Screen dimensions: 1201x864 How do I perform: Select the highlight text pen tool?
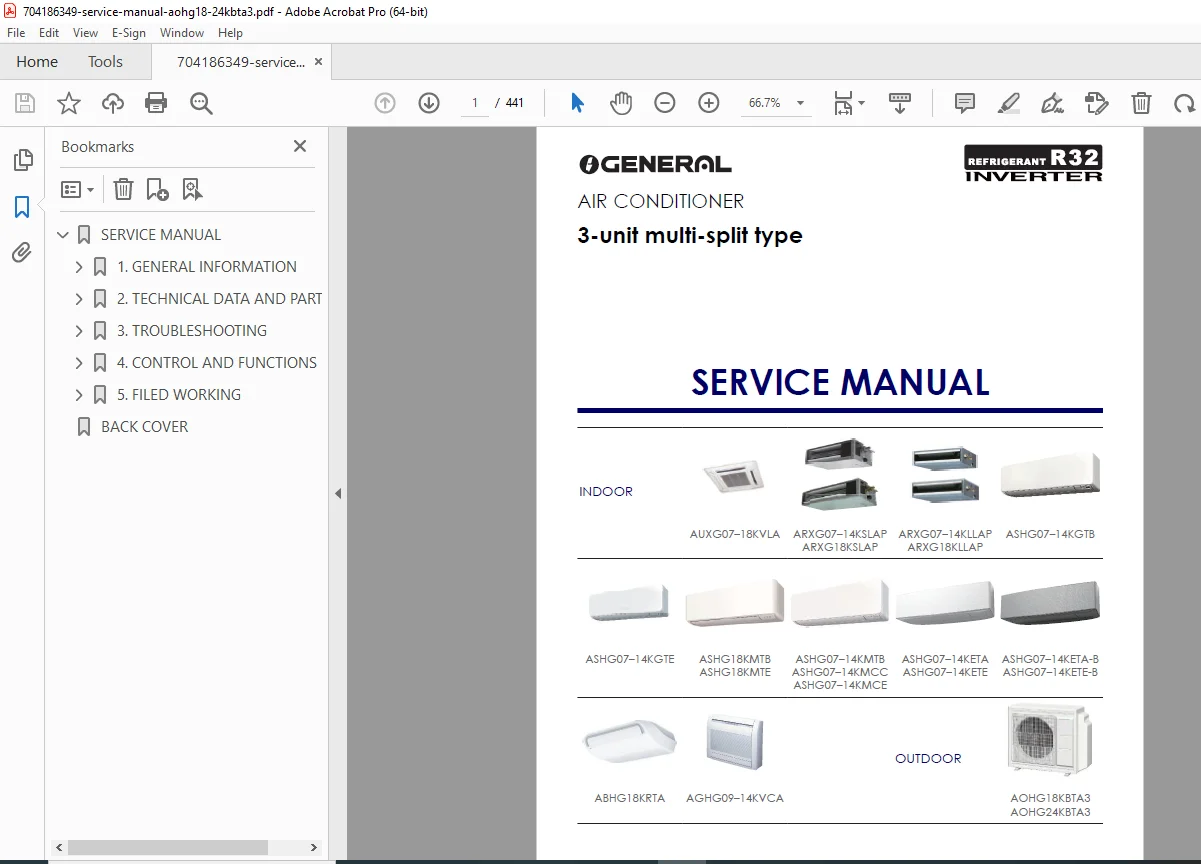click(x=1009, y=103)
